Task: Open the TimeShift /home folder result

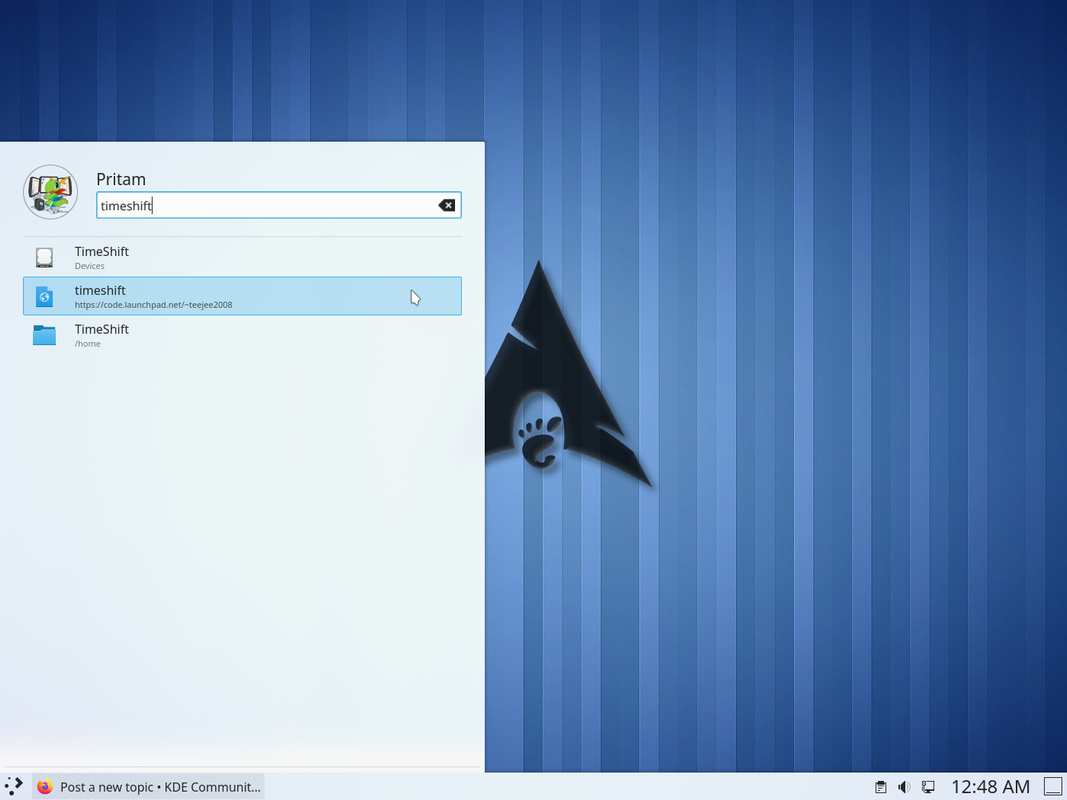Action: [242, 335]
